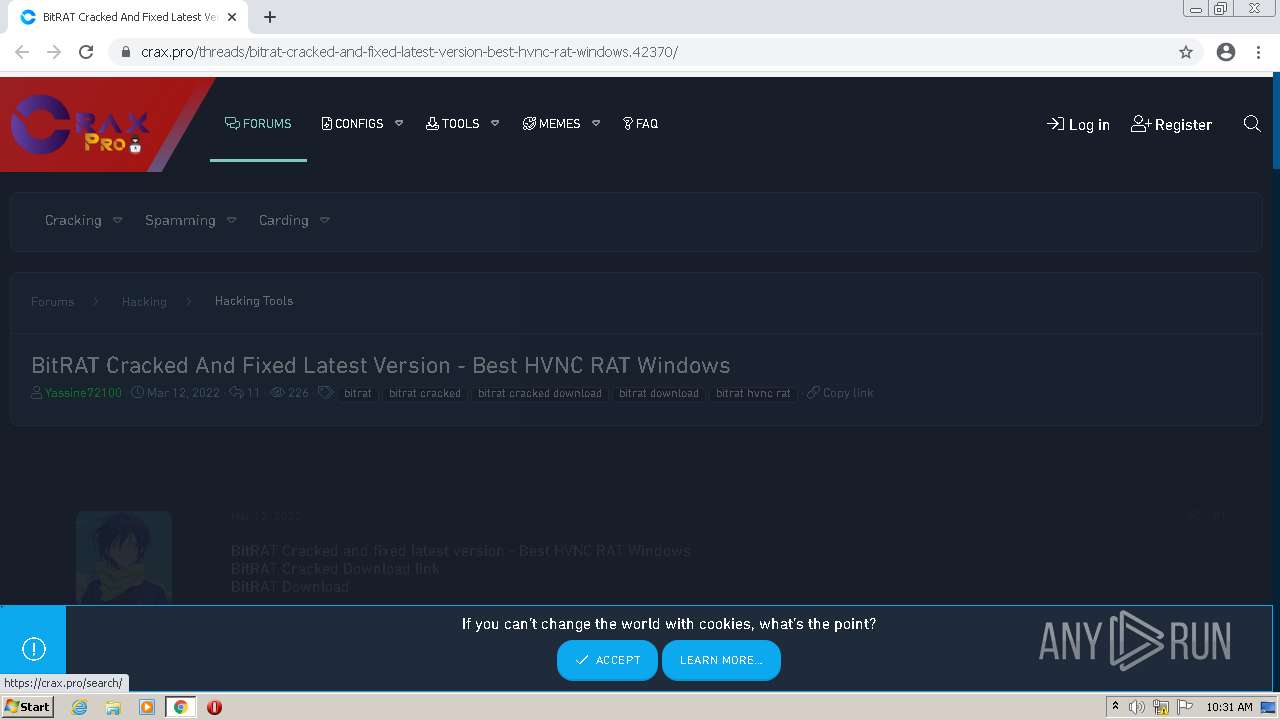1280x720 pixels.
Task: Open Internet Explorer from the taskbar
Action: pos(80,707)
